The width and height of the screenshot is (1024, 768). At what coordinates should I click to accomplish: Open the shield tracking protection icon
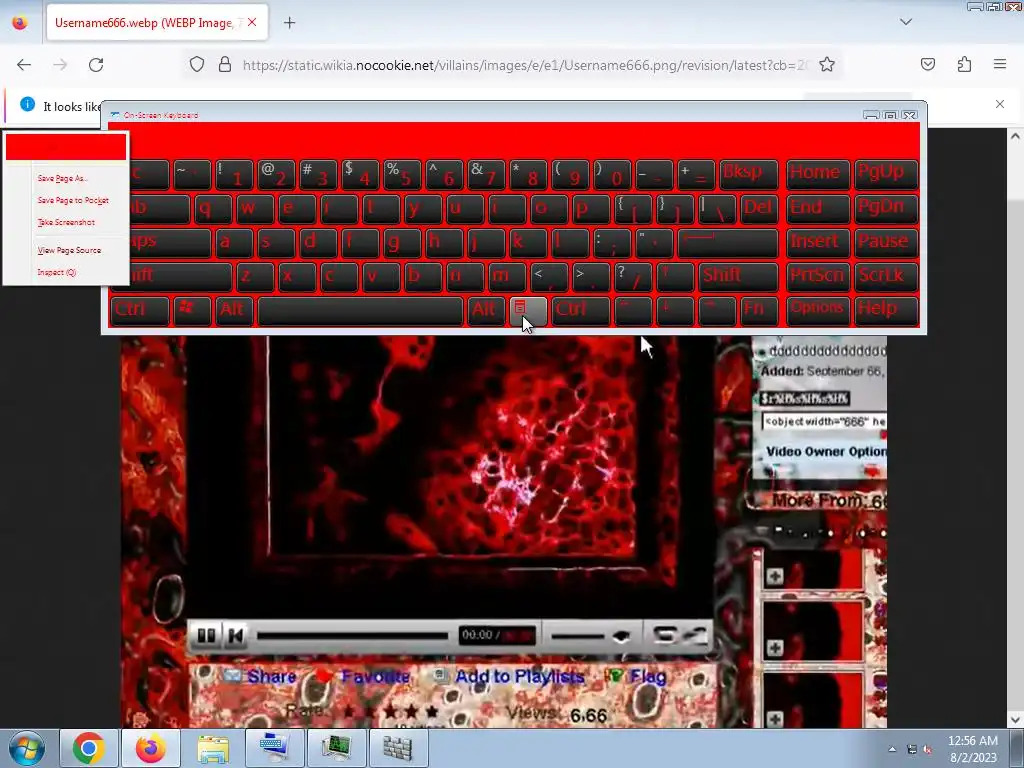[x=197, y=65]
